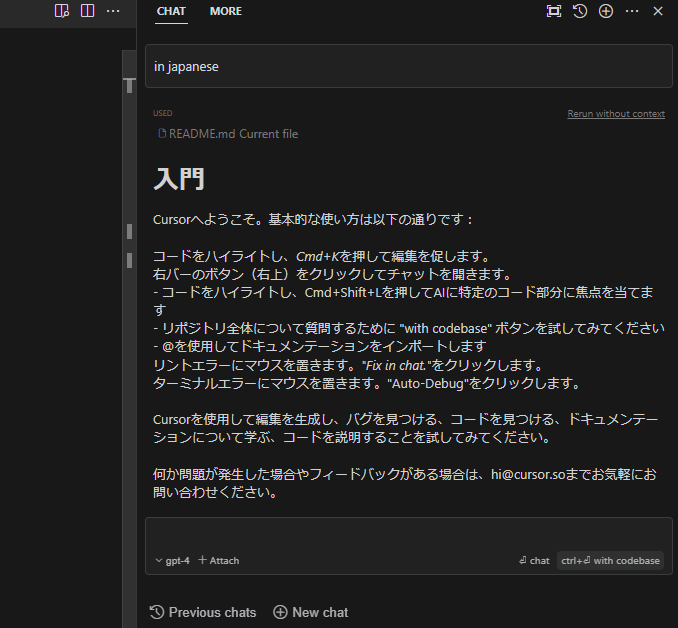
Task: Open the editor layout icon with a dot
Action: point(62,11)
